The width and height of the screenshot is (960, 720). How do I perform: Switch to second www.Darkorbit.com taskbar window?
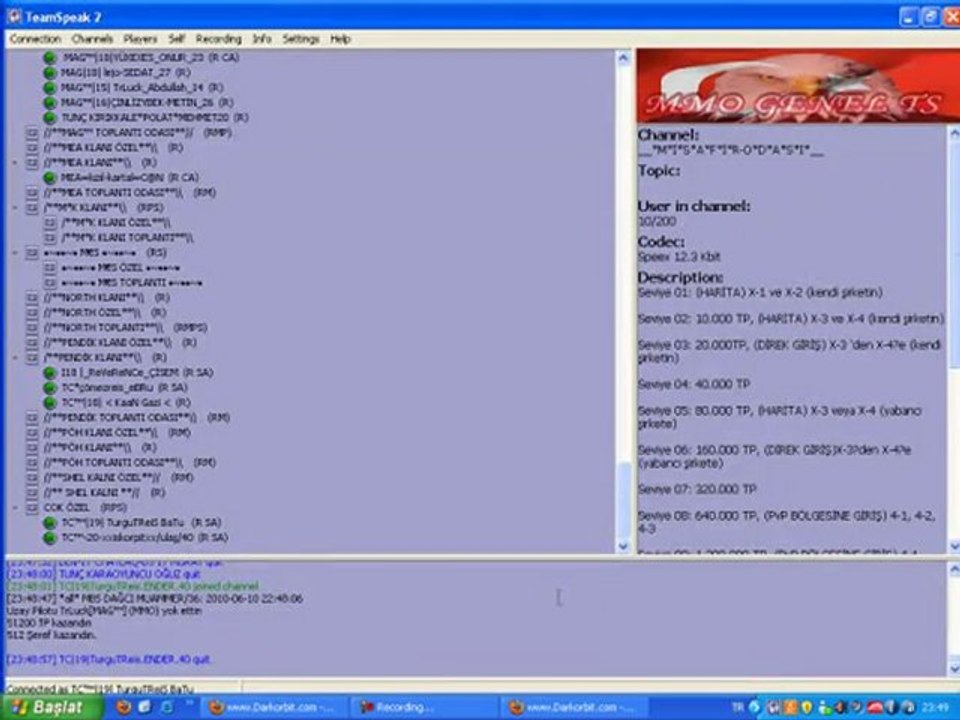point(572,707)
